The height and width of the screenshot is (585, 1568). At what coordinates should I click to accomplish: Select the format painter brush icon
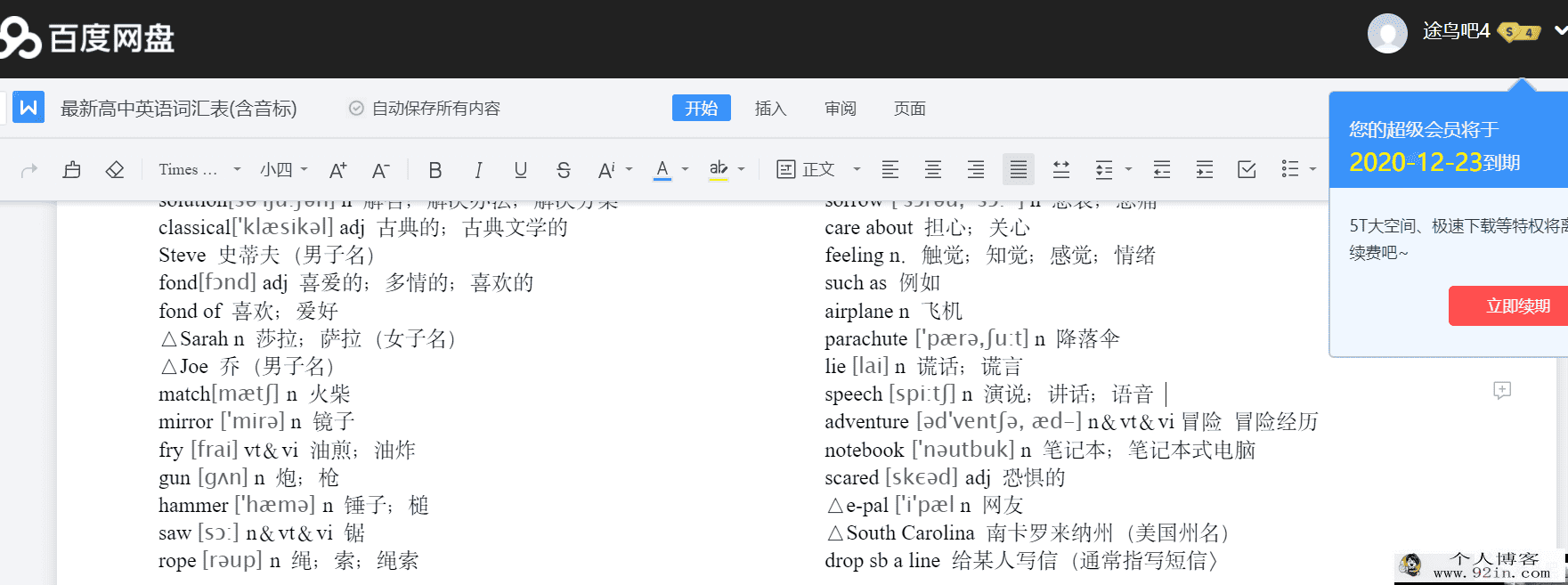pyautogui.click(x=72, y=169)
